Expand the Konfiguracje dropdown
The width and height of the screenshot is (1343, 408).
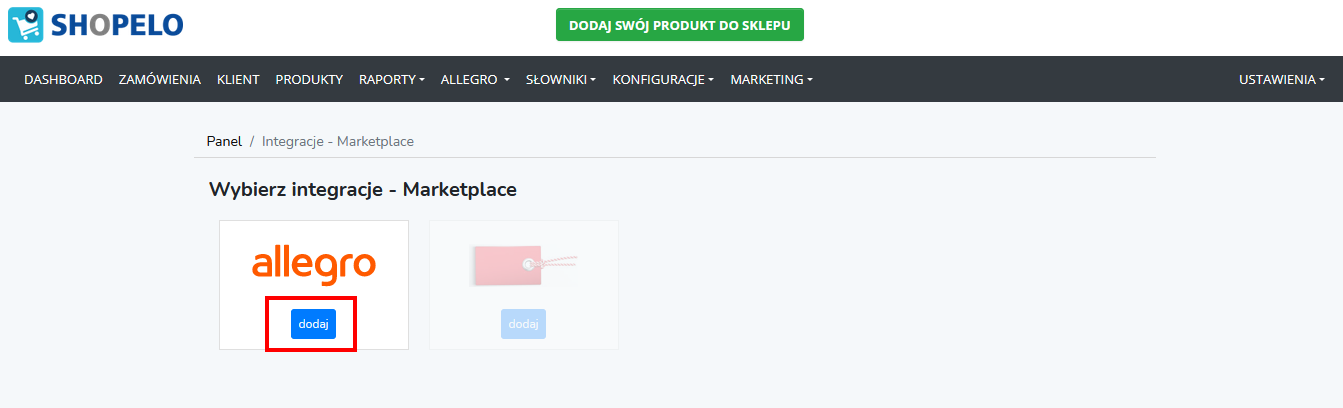tap(663, 79)
